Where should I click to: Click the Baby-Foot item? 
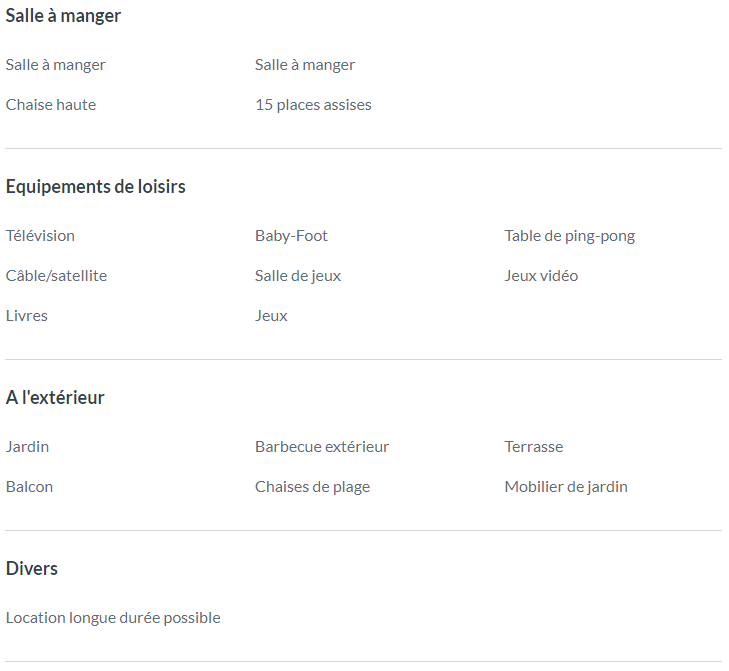tap(292, 236)
